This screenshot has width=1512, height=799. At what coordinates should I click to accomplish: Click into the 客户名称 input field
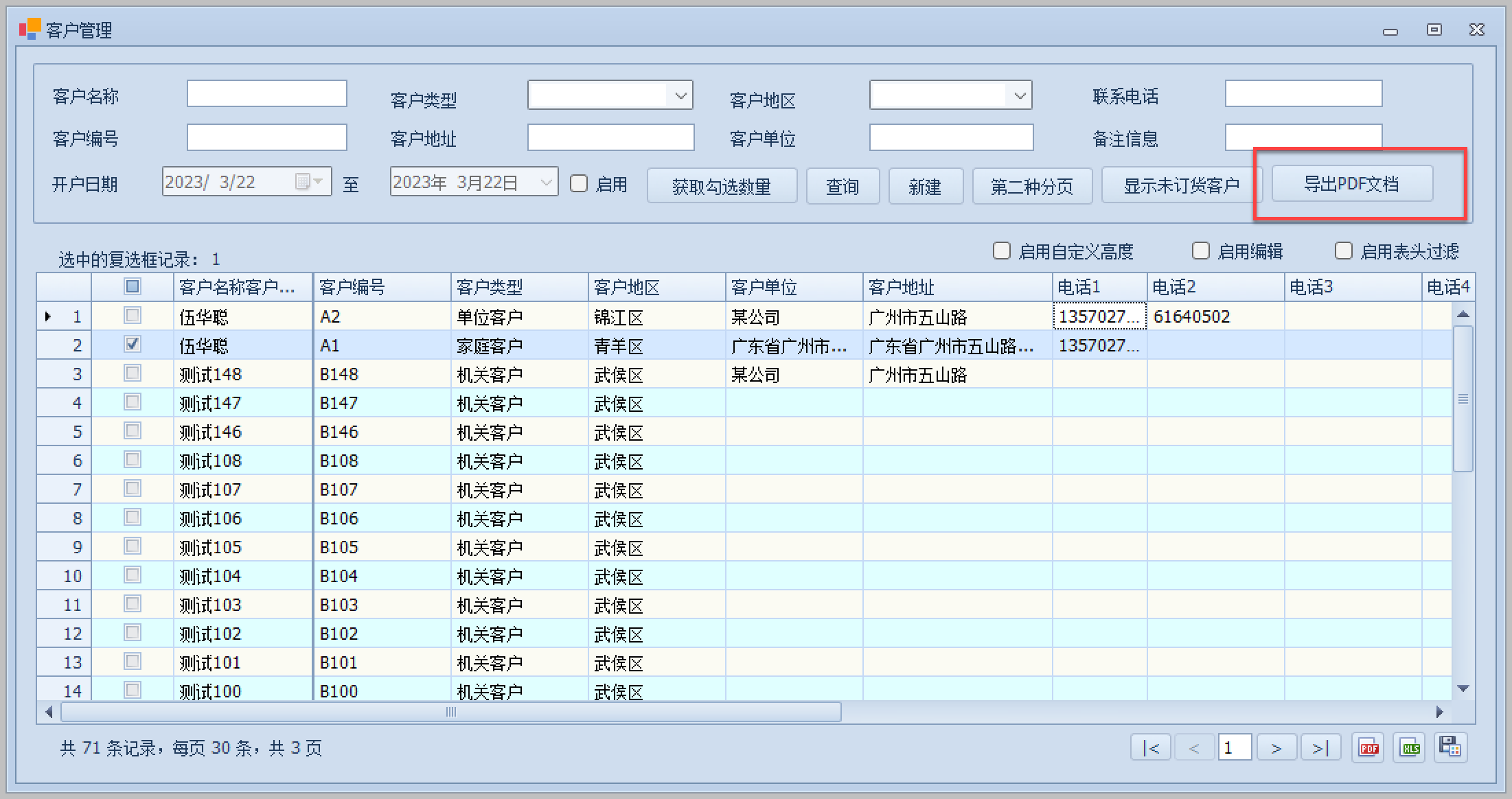pyautogui.click(x=266, y=94)
